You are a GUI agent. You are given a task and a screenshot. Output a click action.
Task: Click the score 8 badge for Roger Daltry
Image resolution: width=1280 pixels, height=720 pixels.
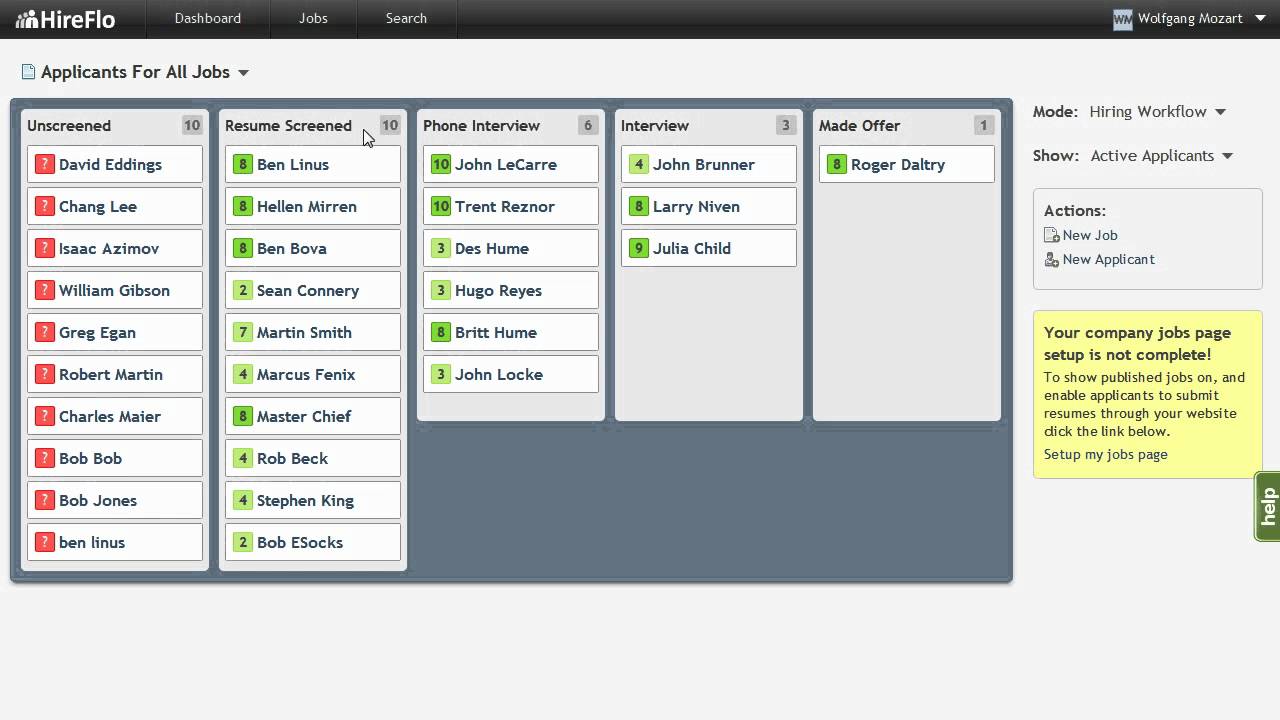point(836,164)
